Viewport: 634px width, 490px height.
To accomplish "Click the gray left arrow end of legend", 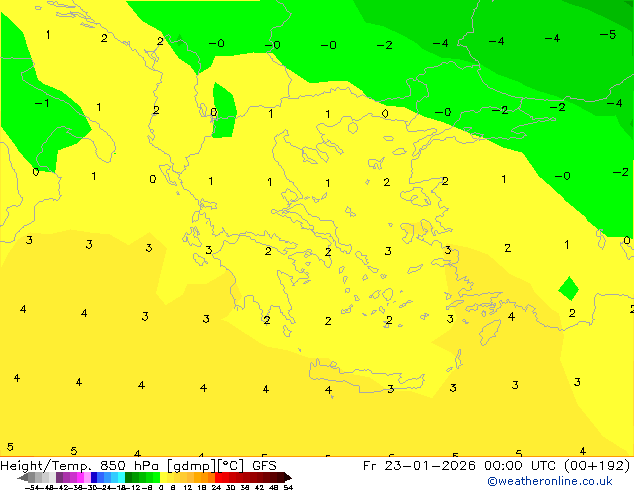I will coord(23,477).
